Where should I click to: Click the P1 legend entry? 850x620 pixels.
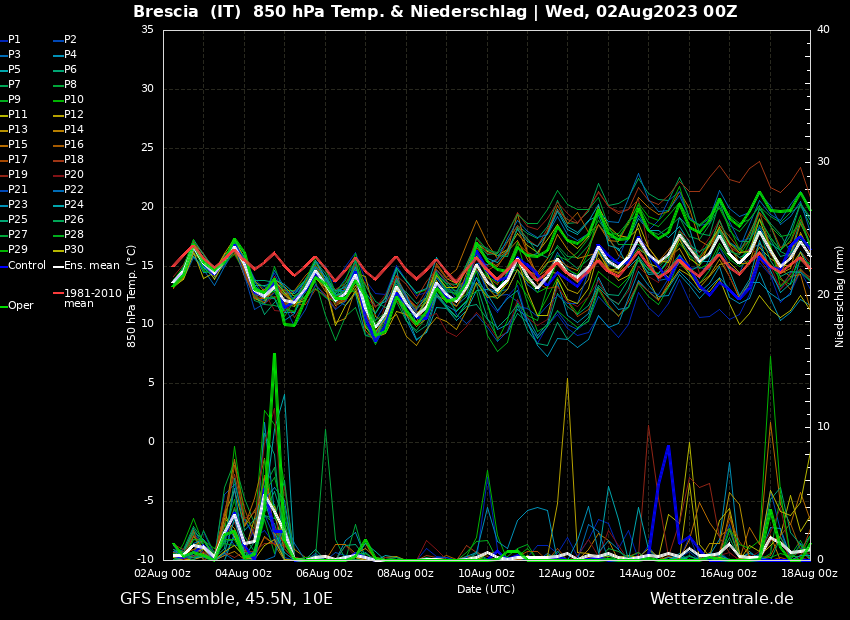point(10,40)
